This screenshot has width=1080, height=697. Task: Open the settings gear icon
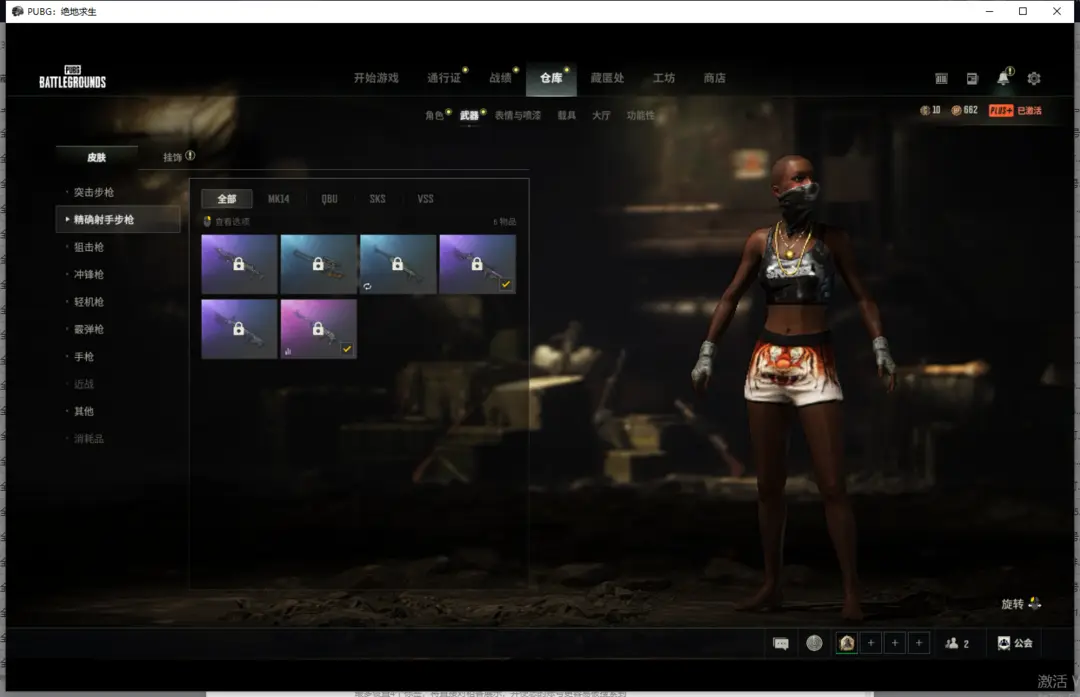pos(1034,79)
